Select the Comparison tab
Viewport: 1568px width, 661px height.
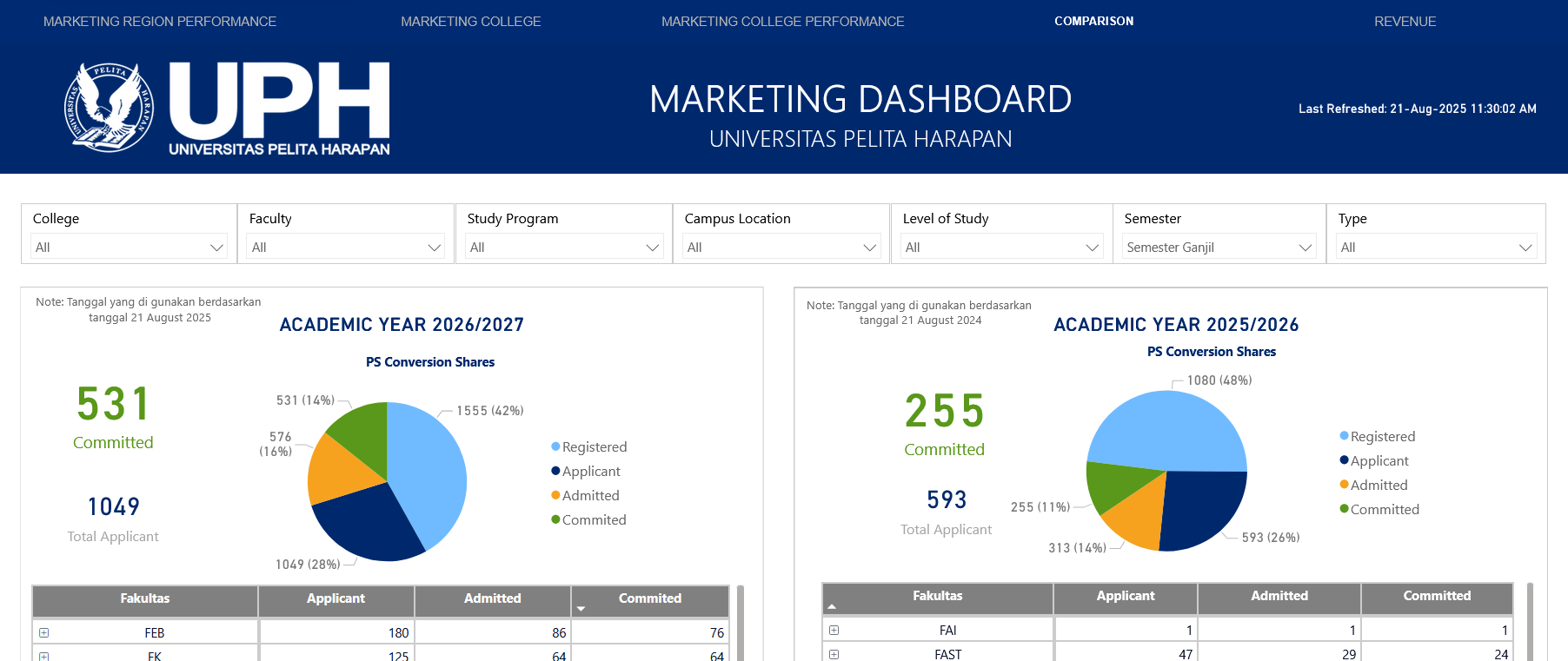point(1093,21)
